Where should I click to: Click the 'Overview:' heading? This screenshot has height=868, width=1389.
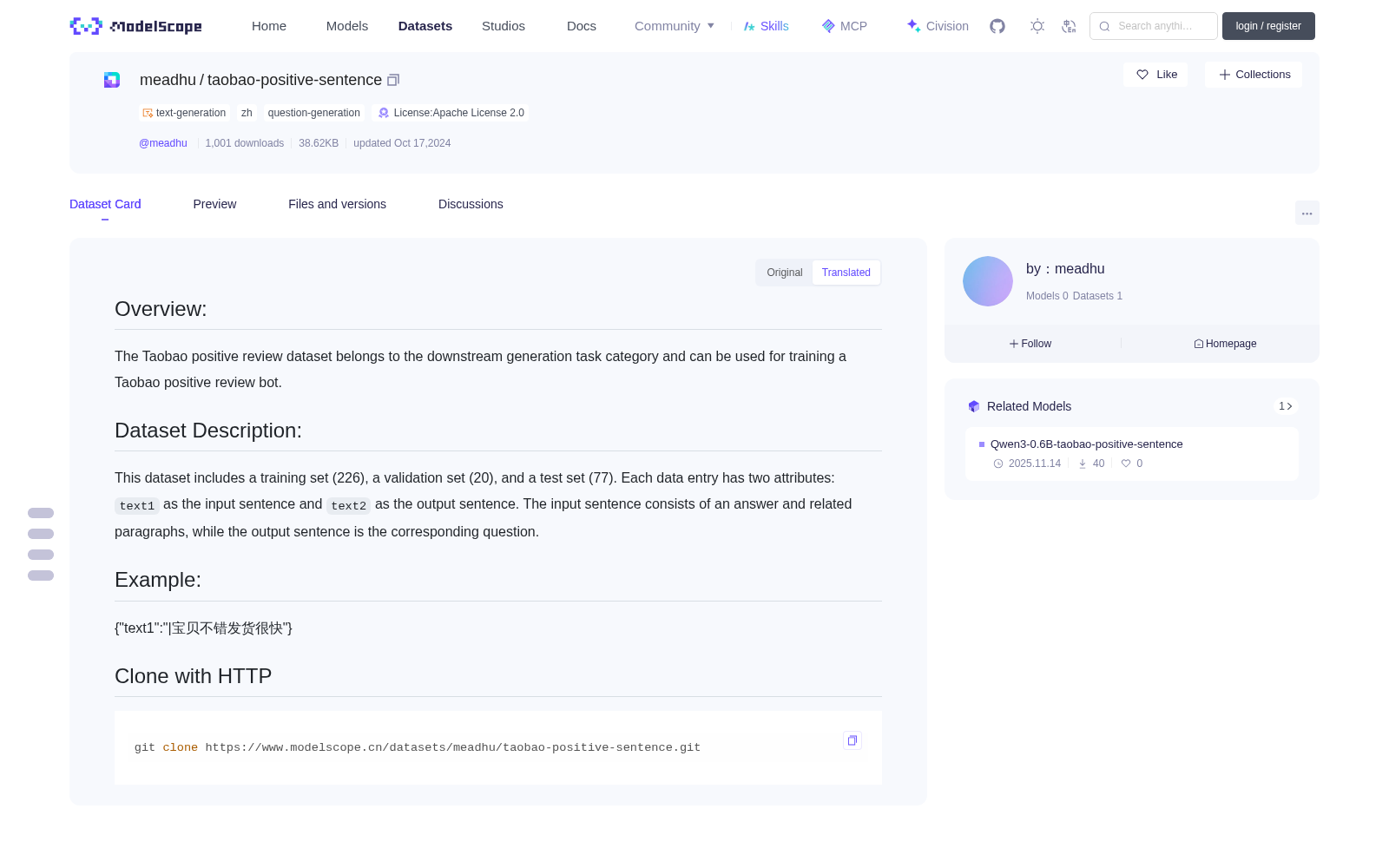point(161,309)
